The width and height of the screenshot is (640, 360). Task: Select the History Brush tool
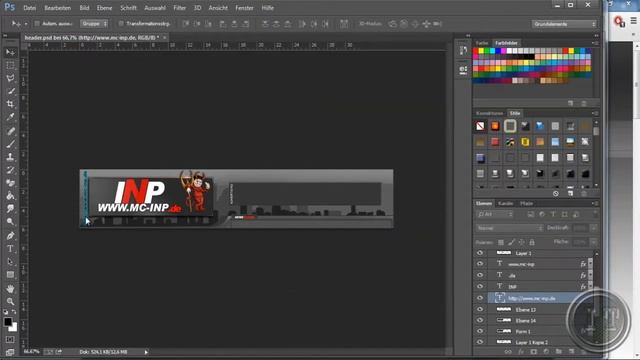[x=11, y=170]
